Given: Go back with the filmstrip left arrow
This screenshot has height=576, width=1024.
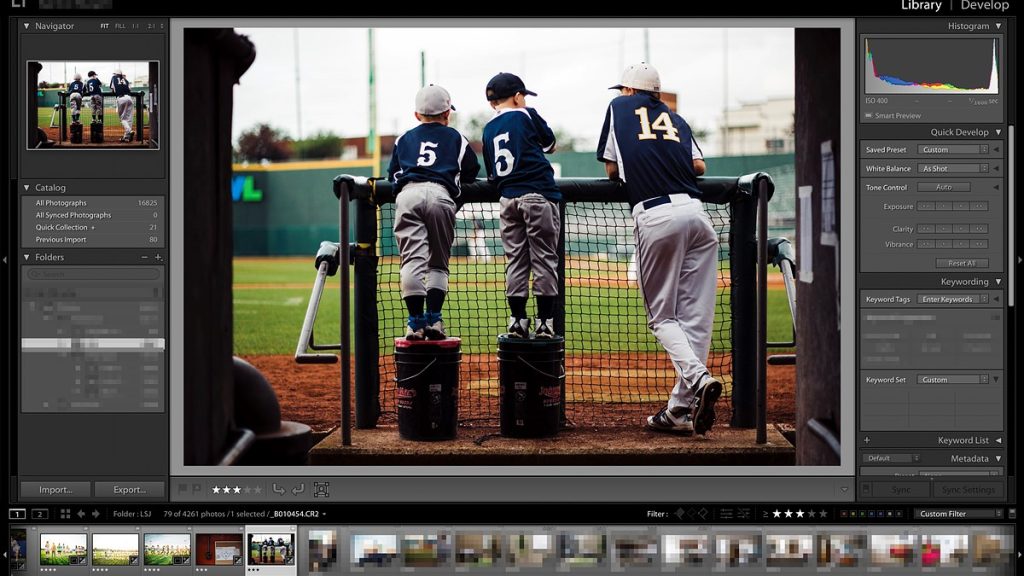Looking at the screenshot, I should tap(81, 514).
